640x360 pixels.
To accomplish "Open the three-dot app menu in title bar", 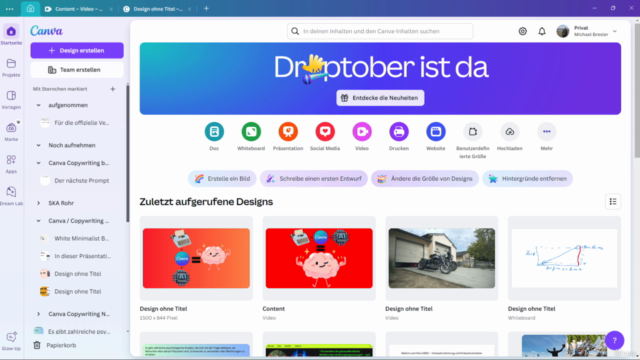I will (x=9, y=9).
